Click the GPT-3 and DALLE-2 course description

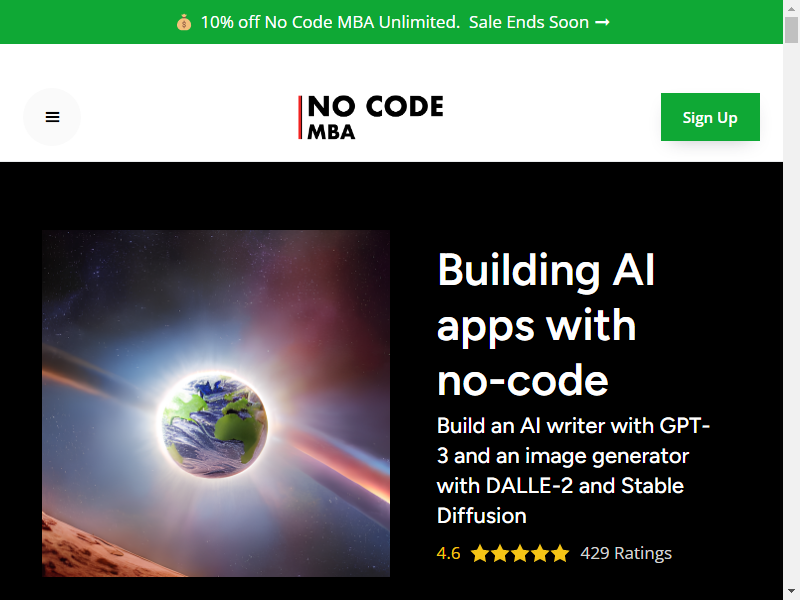(x=573, y=470)
